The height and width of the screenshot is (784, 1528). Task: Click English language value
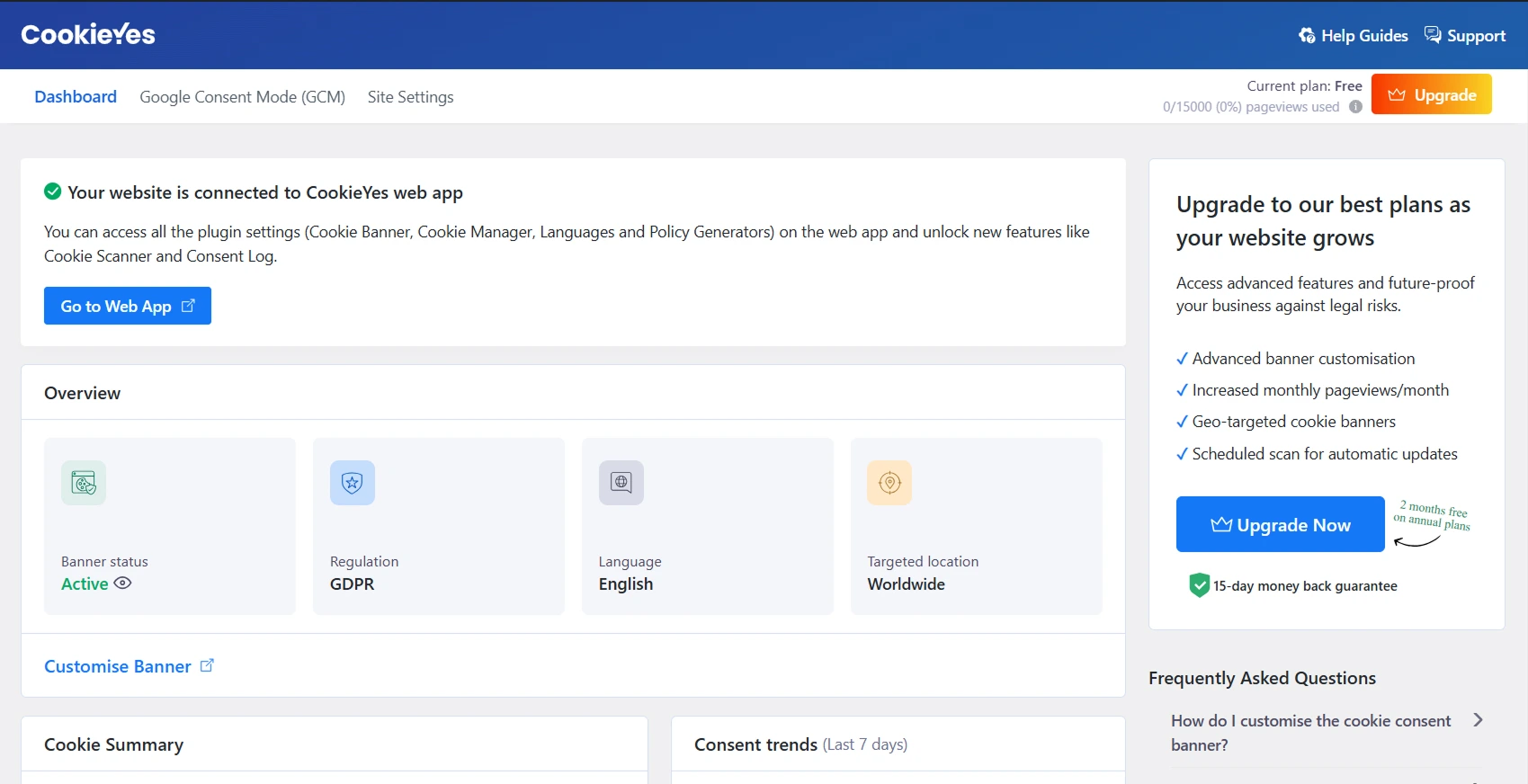[x=626, y=584]
